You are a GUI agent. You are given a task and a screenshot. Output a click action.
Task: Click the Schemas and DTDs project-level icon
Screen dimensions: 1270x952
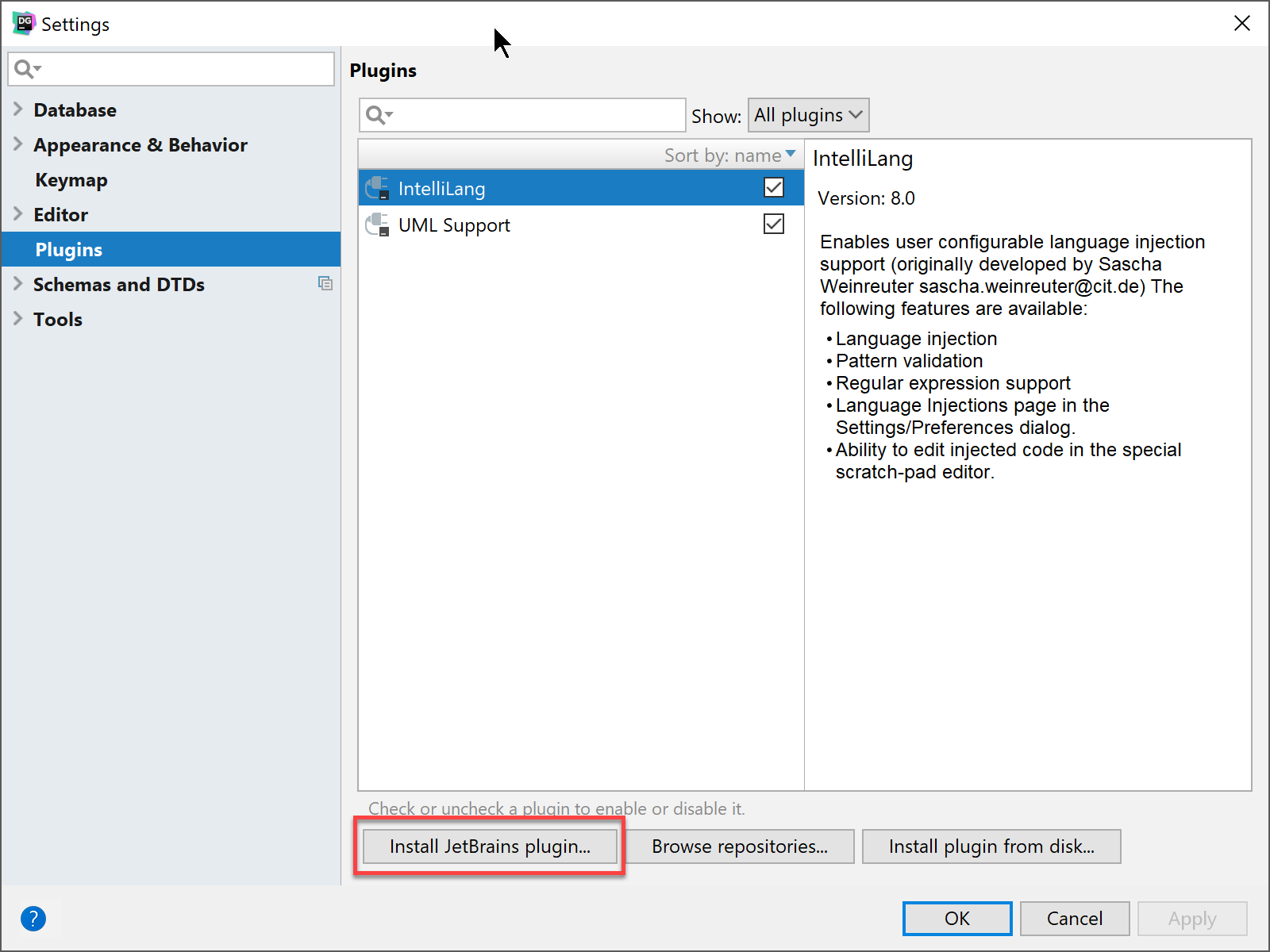(325, 283)
